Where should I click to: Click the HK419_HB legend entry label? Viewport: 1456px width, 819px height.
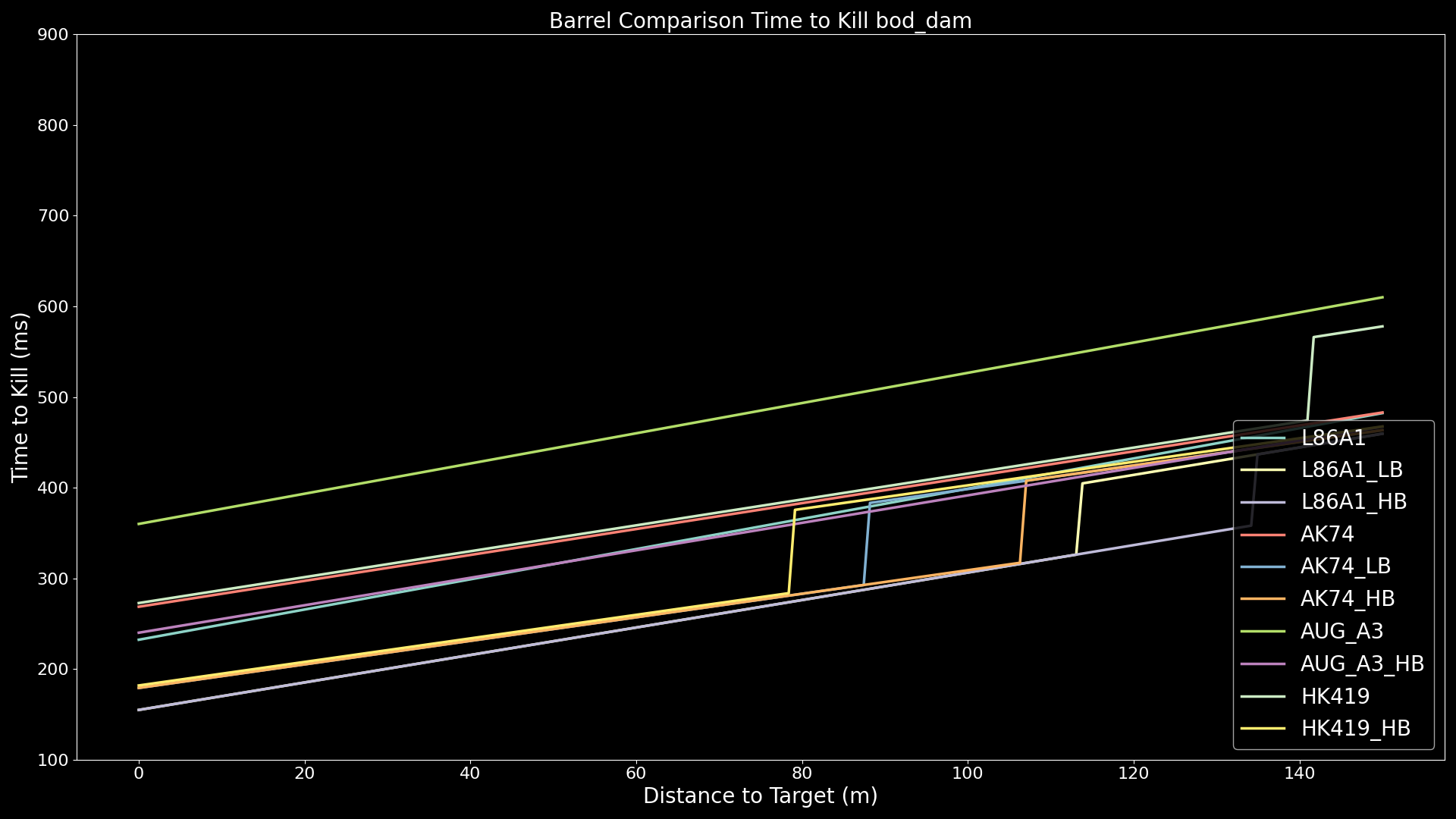point(1355,729)
